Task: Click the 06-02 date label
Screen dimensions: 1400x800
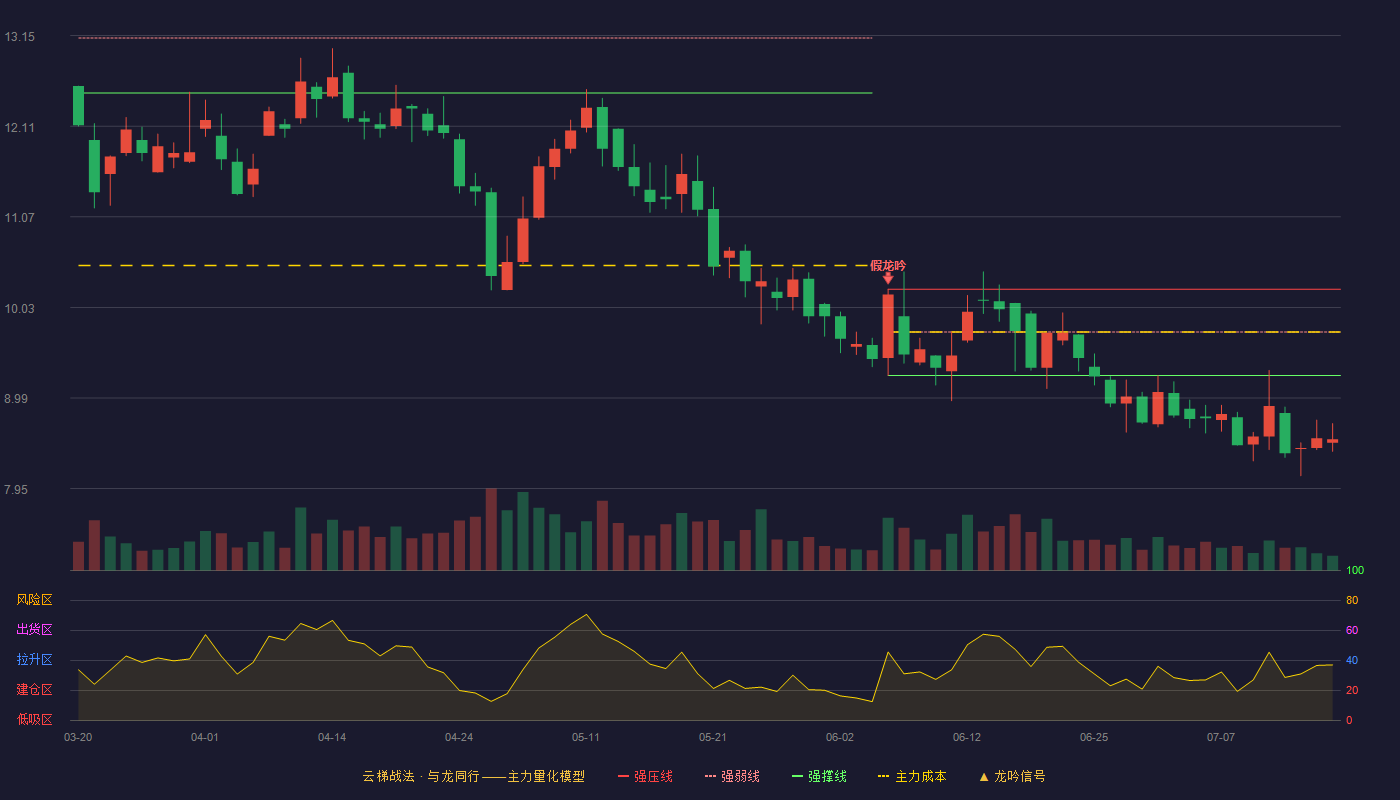Action: pos(840,737)
